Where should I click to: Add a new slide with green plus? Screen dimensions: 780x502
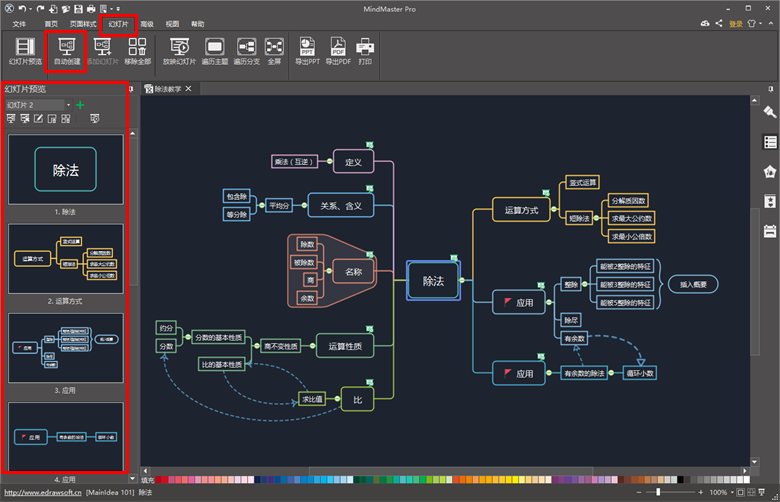click(80, 104)
